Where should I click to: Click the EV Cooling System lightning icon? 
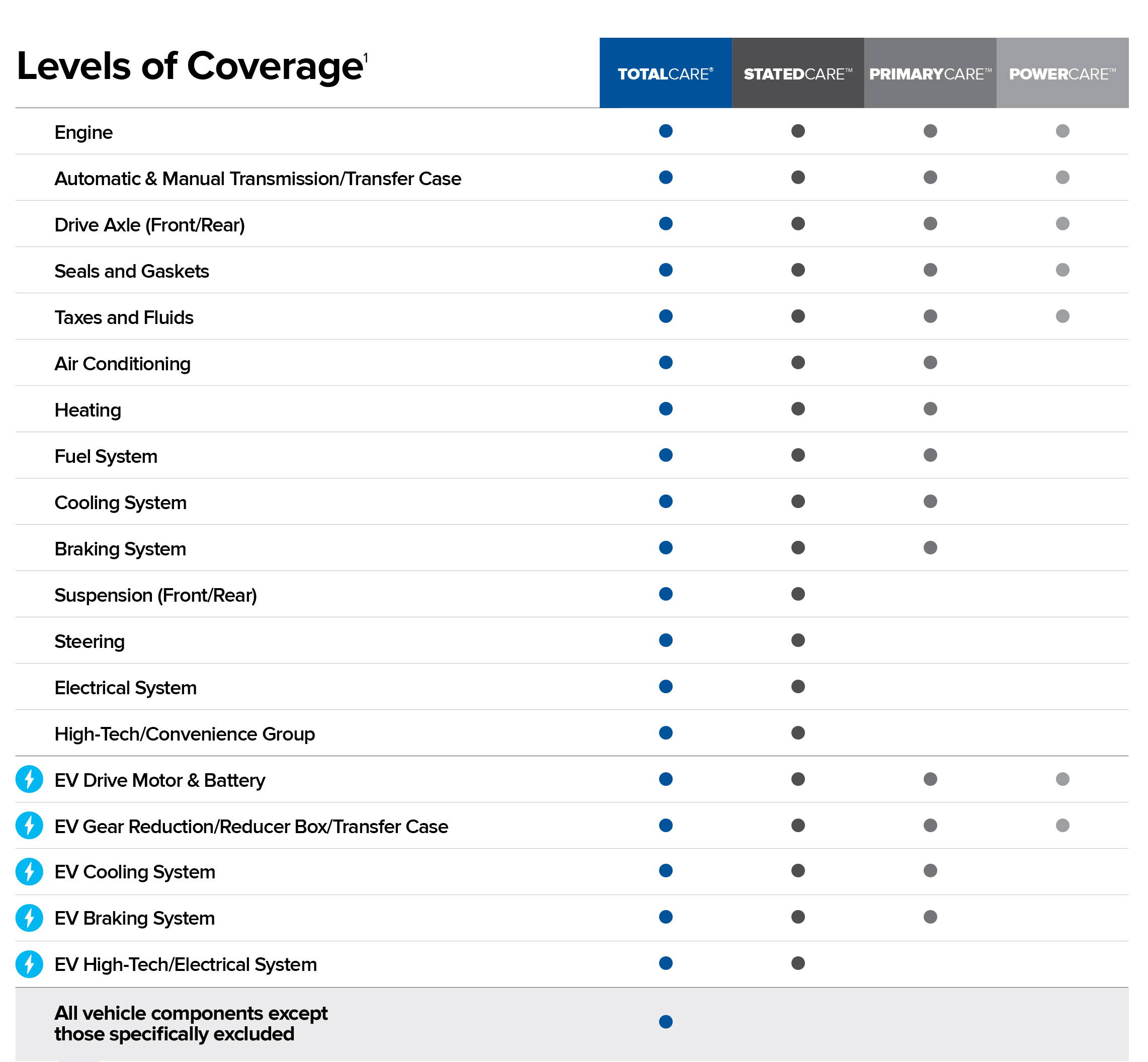(29, 871)
